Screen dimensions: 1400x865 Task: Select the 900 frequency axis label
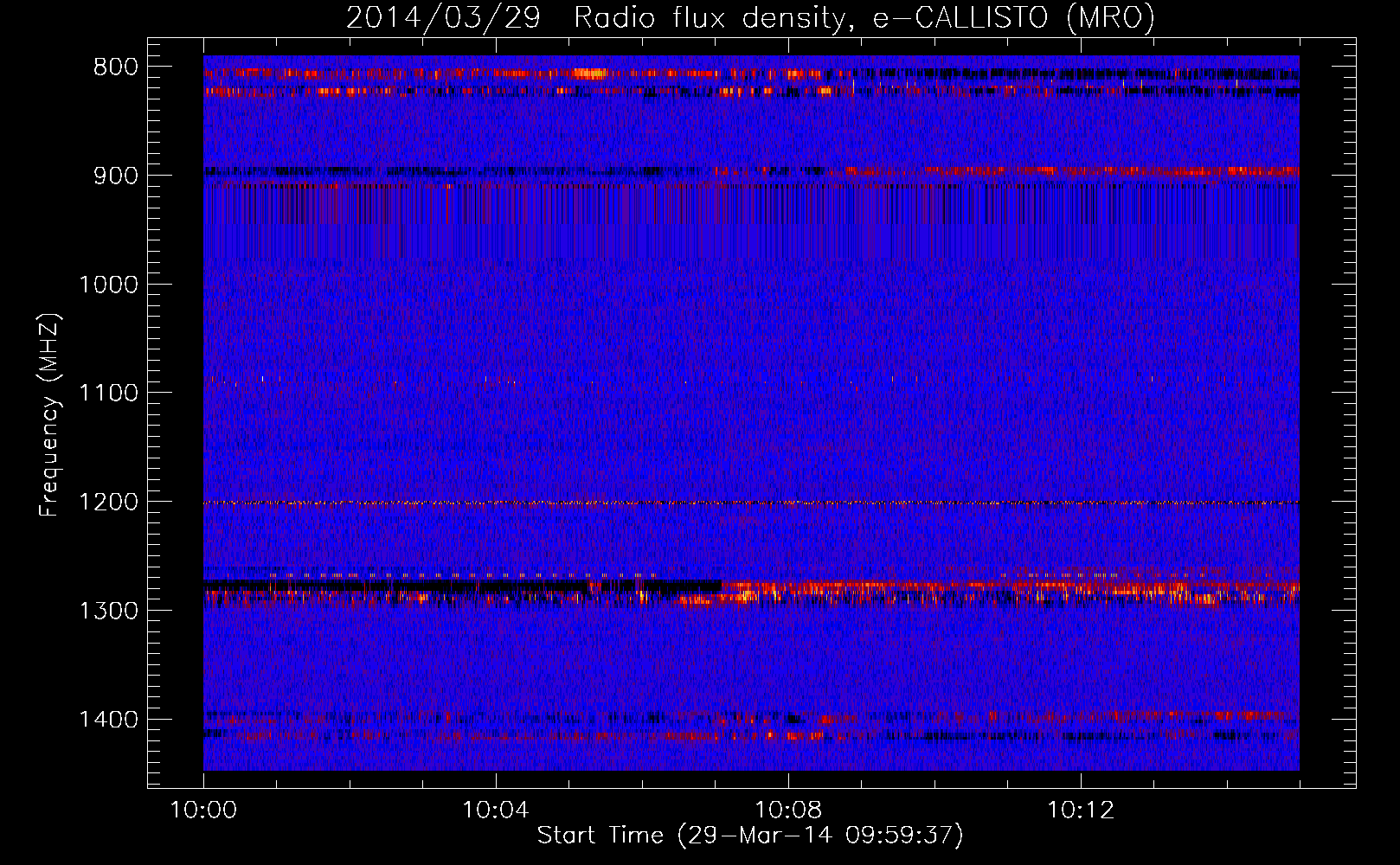click(116, 176)
